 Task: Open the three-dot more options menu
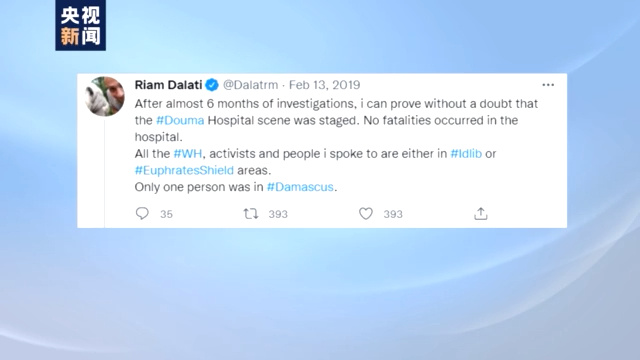tap(548, 85)
